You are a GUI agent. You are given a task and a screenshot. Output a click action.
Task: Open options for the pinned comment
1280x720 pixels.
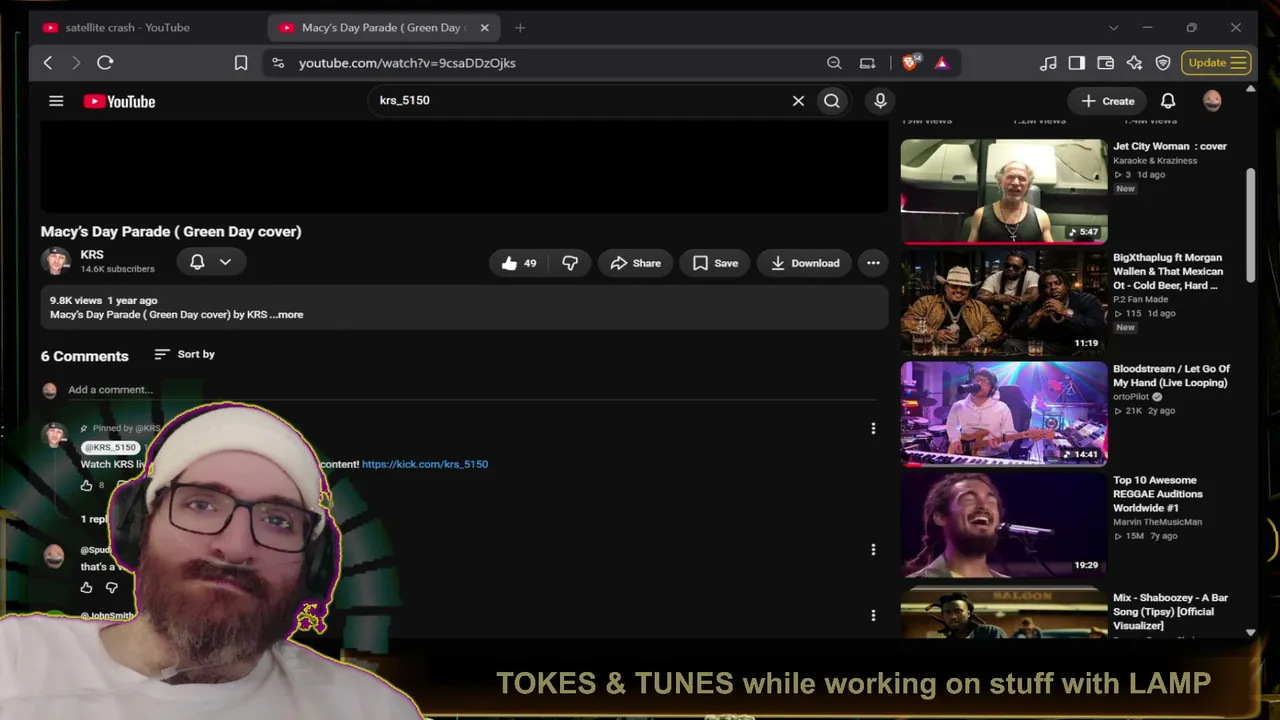coord(873,428)
